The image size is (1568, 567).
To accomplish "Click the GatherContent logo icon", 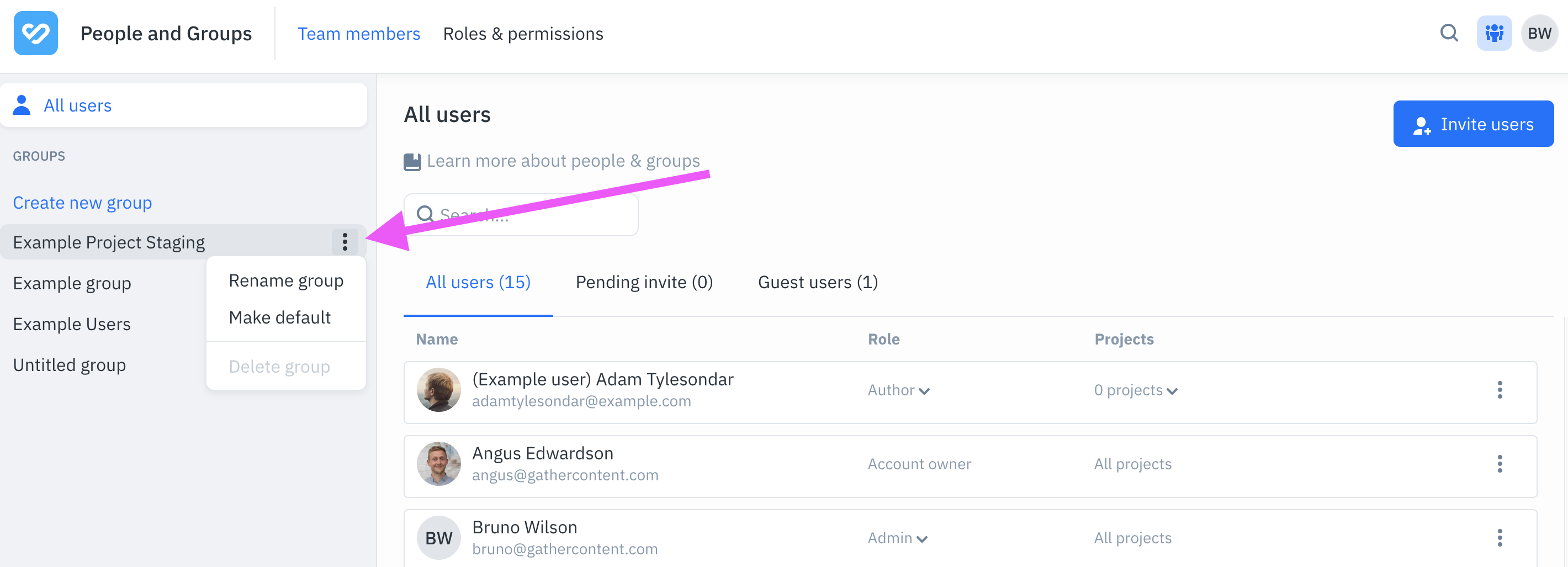I will tap(36, 34).
